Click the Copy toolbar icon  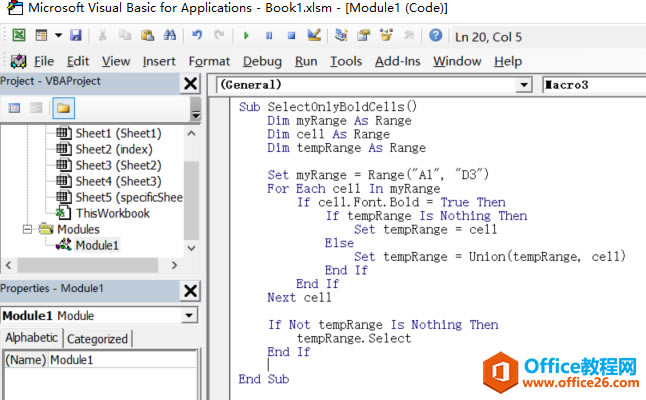124,35
